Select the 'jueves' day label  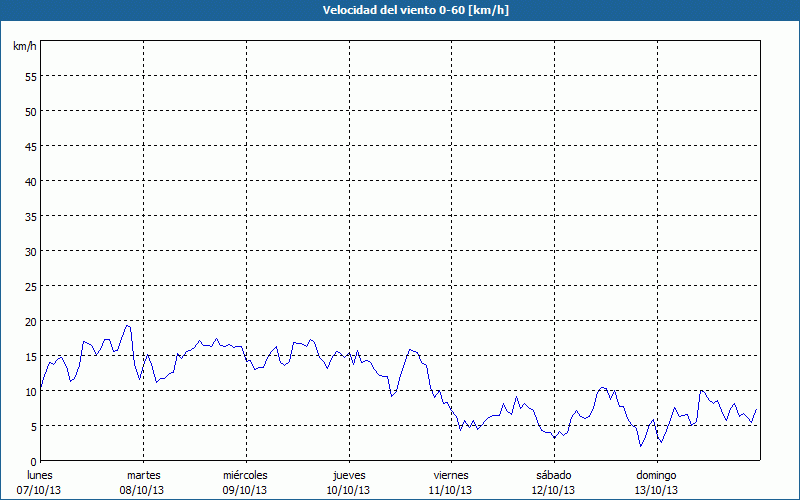348,475
